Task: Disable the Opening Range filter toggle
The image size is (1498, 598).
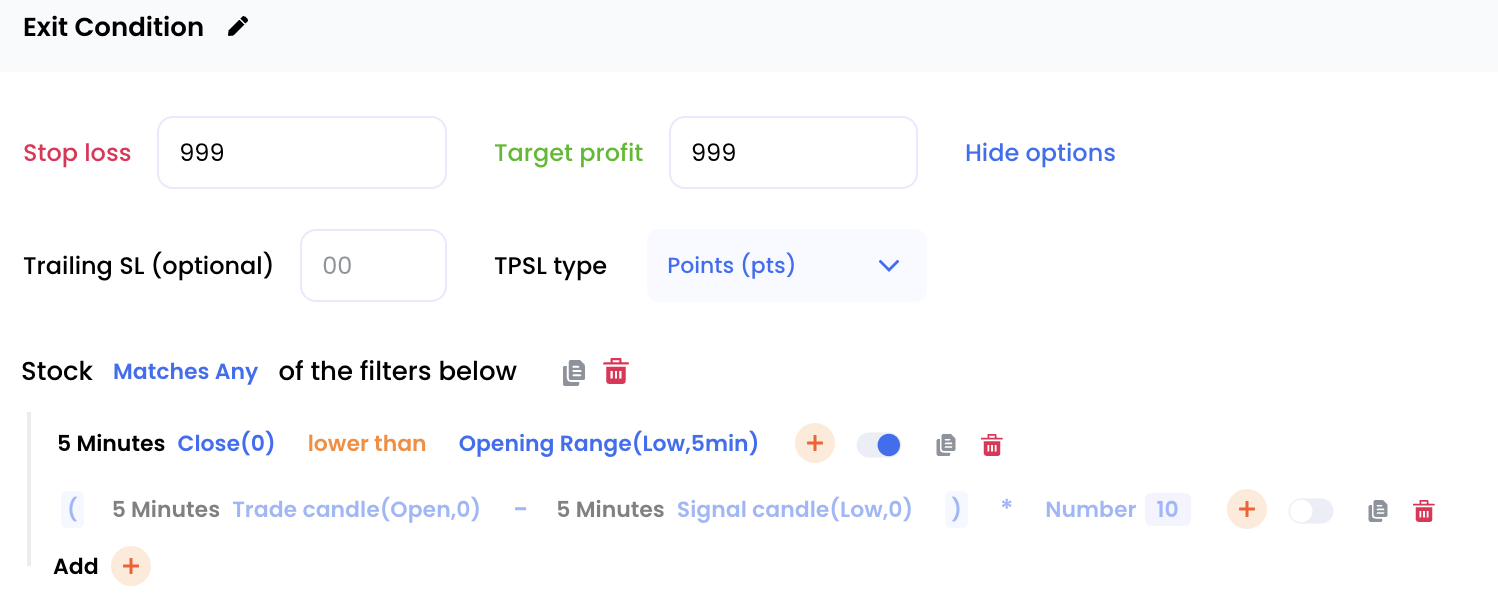Action: click(x=879, y=445)
